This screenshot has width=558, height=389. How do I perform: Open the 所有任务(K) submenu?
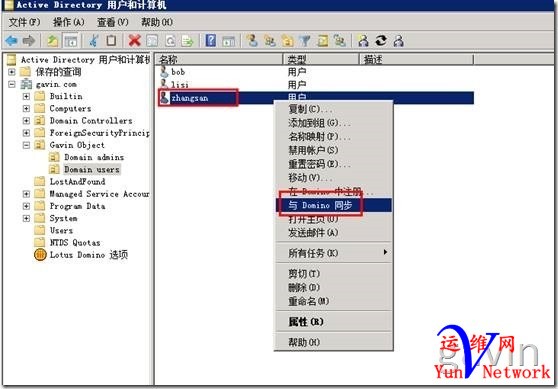[x=334, y=253]
